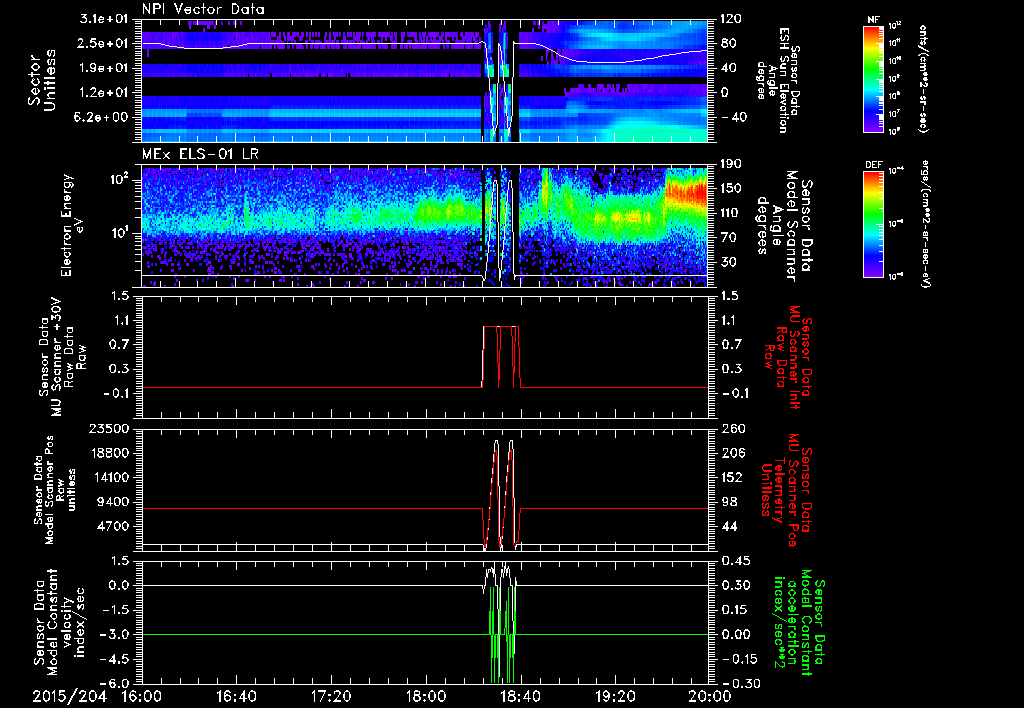Click the 18:00 time tick label

[x=426, y=697]
